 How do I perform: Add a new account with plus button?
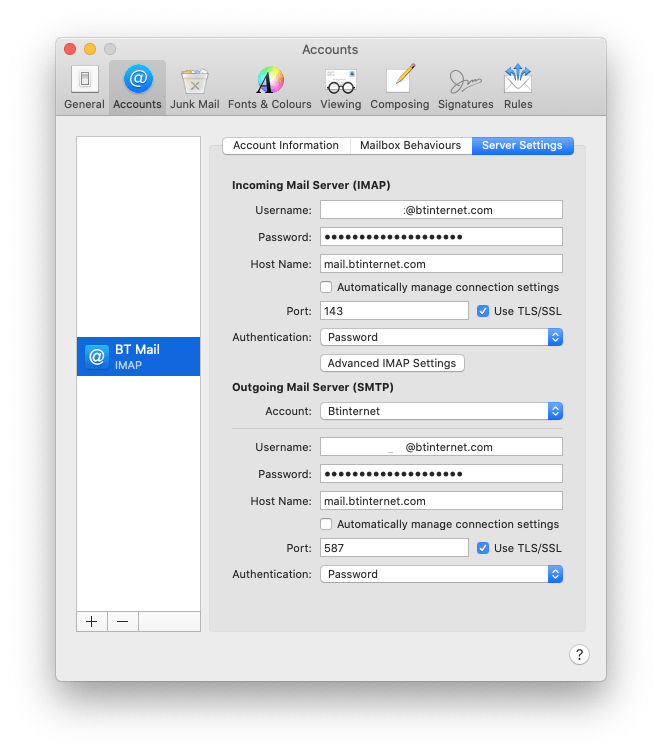(x=92, y=622)
